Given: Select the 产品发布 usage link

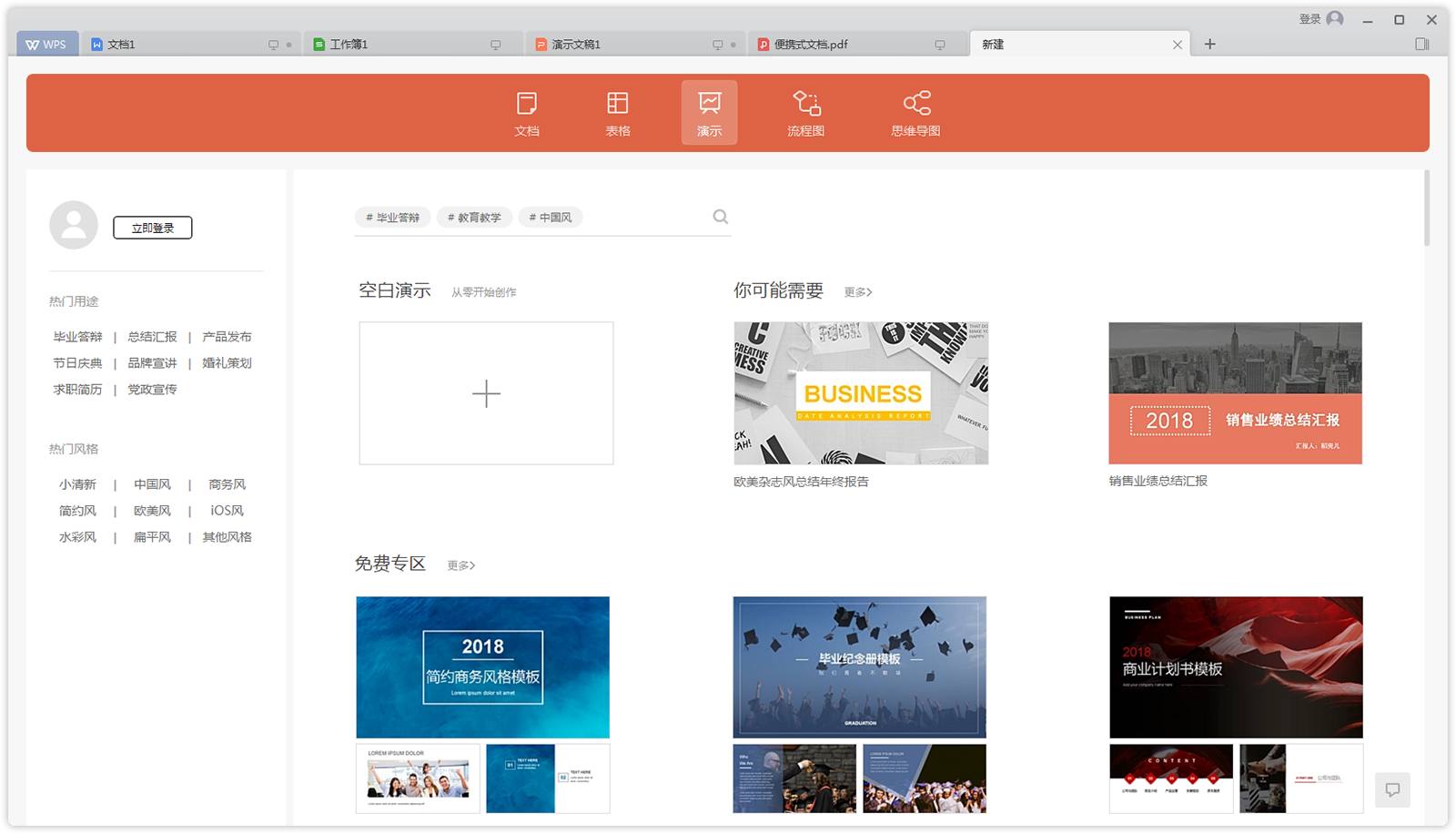Looking at the screenshot, I should [x=227, y=337].
